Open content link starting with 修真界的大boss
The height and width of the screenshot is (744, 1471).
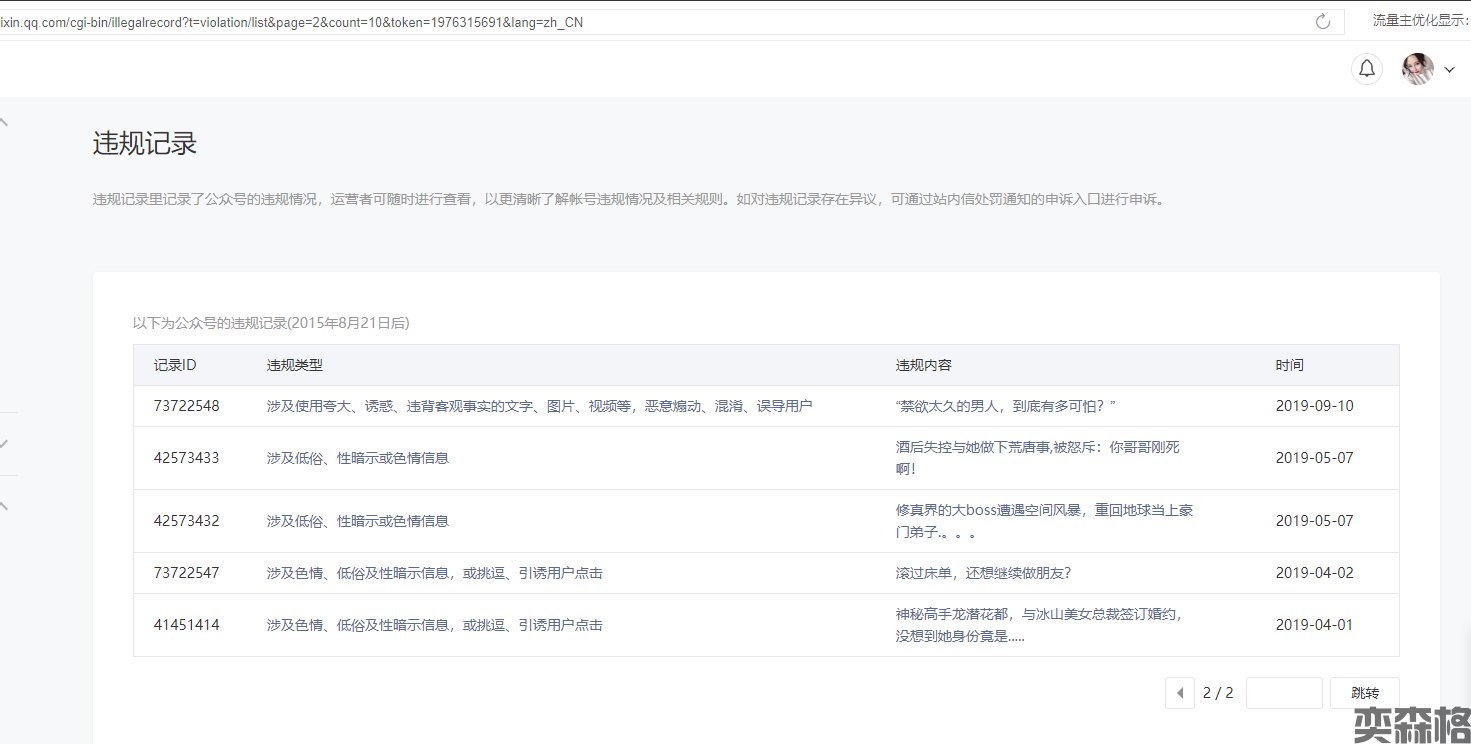click(1044, 510)
